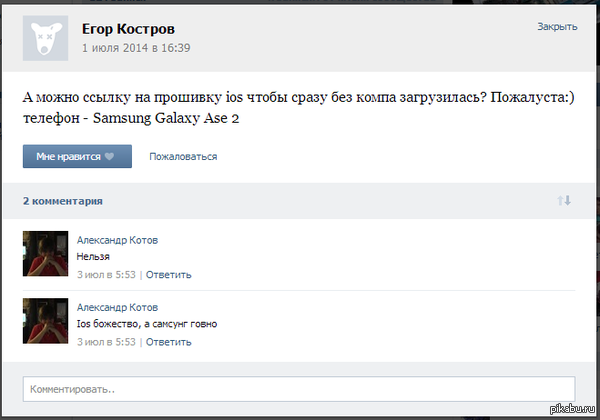Click timestamp under the Ios божество comment
Image resolution: width=600 pixels, height=420 pixels.
[106, 342]
